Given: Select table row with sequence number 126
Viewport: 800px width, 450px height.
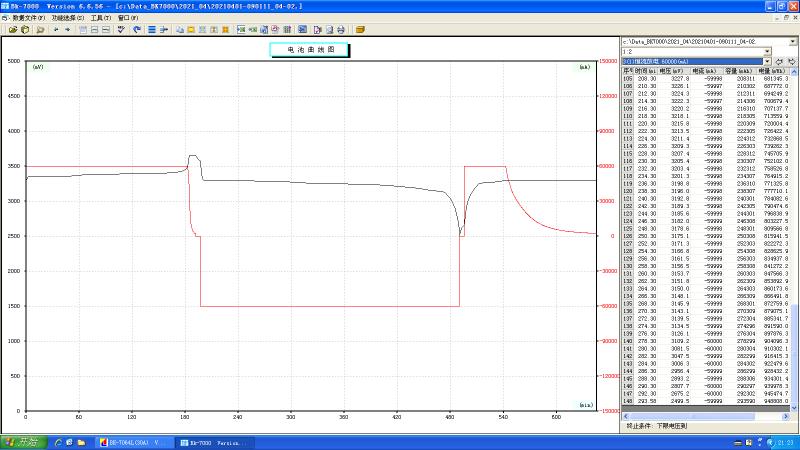Looking at the screenshot, I should pyautogui.click(x=706, y=236).
